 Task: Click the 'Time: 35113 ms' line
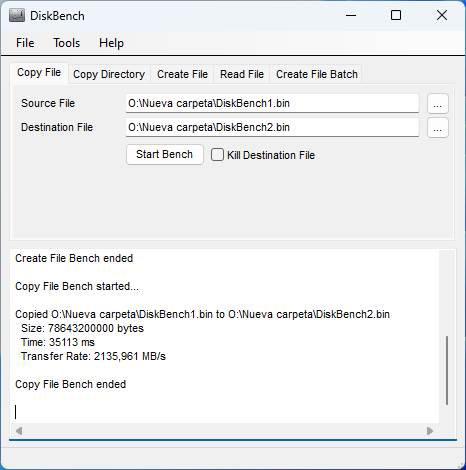(58, 342)
